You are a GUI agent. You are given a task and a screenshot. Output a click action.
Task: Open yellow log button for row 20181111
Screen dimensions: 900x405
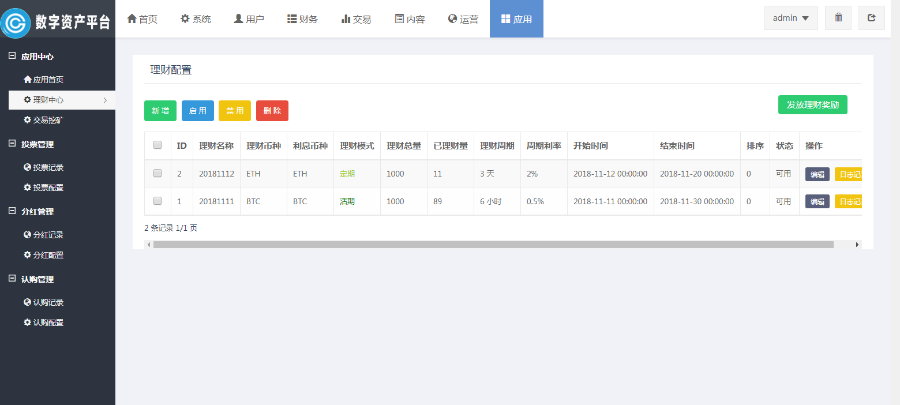pyautogui.click(x=848, y=201)
